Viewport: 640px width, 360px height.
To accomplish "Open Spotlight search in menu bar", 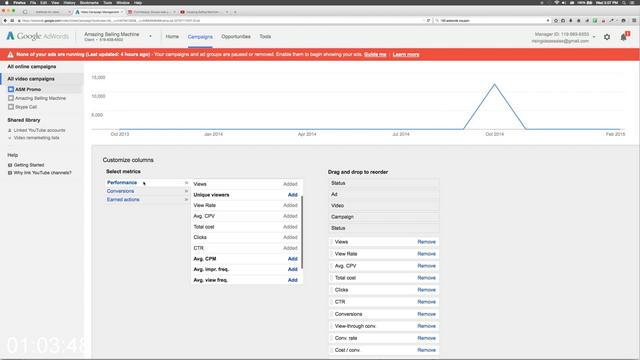I will tap(624, 2).
